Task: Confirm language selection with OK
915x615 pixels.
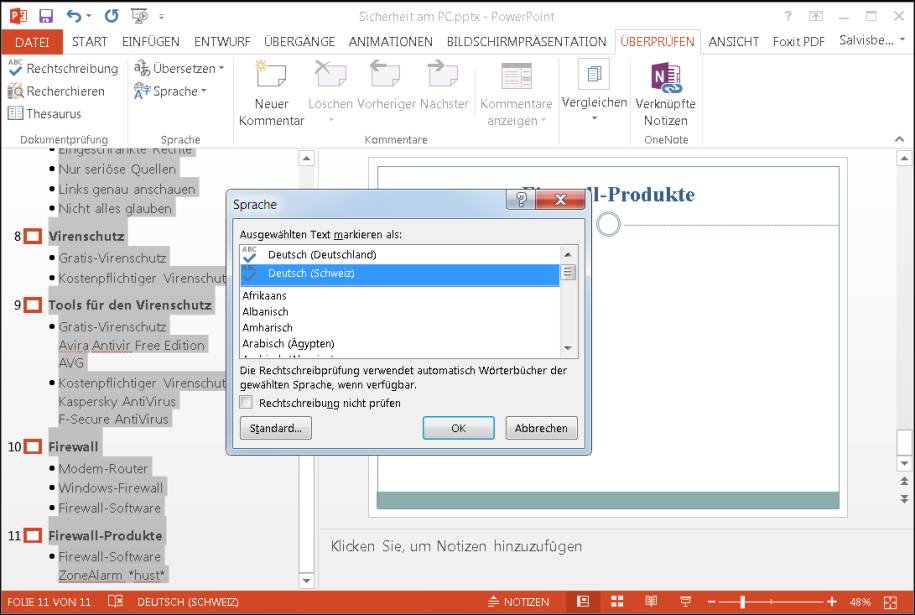Action: tap(458, 427)
